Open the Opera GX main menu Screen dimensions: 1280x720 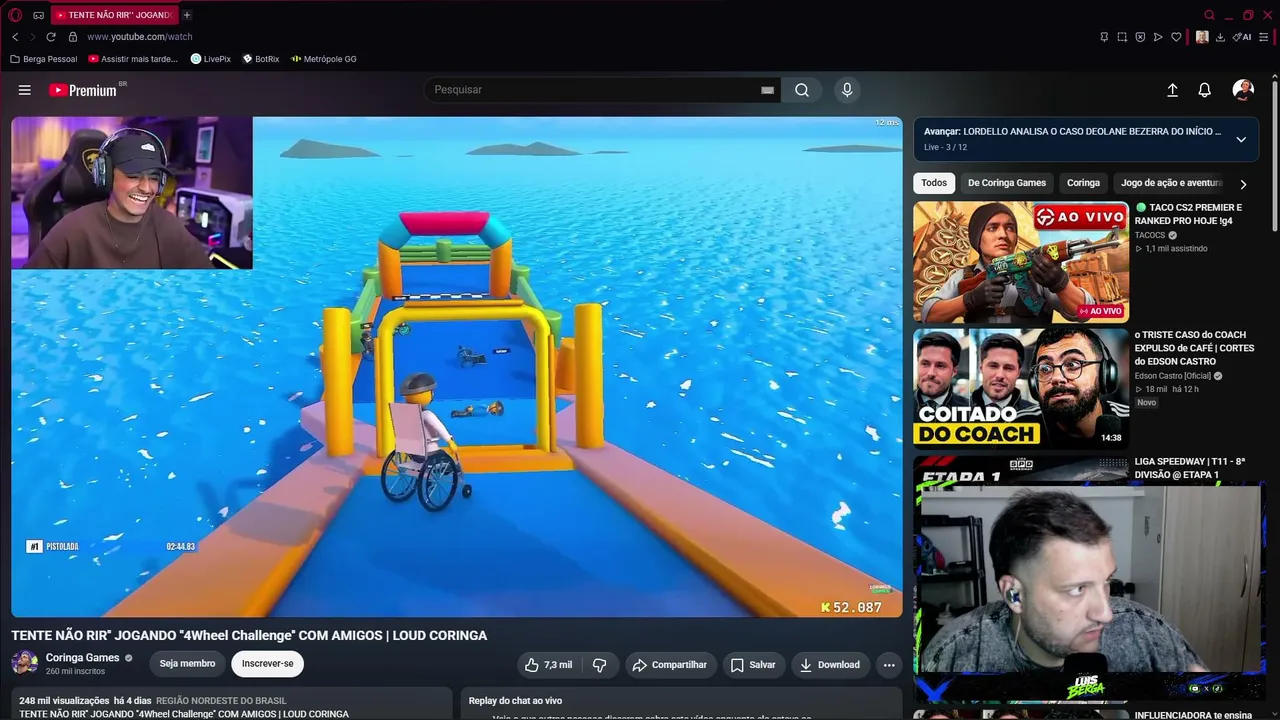[15, 15]
